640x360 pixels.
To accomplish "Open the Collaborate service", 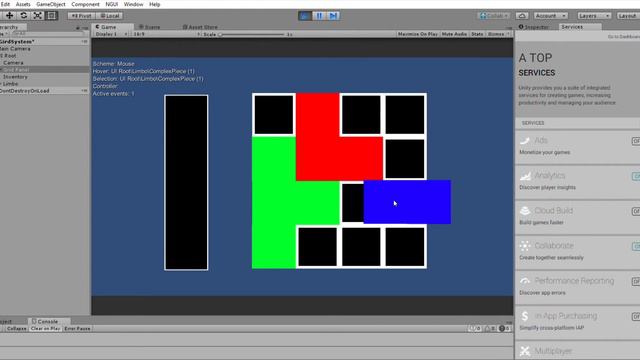I will [578, 252].
